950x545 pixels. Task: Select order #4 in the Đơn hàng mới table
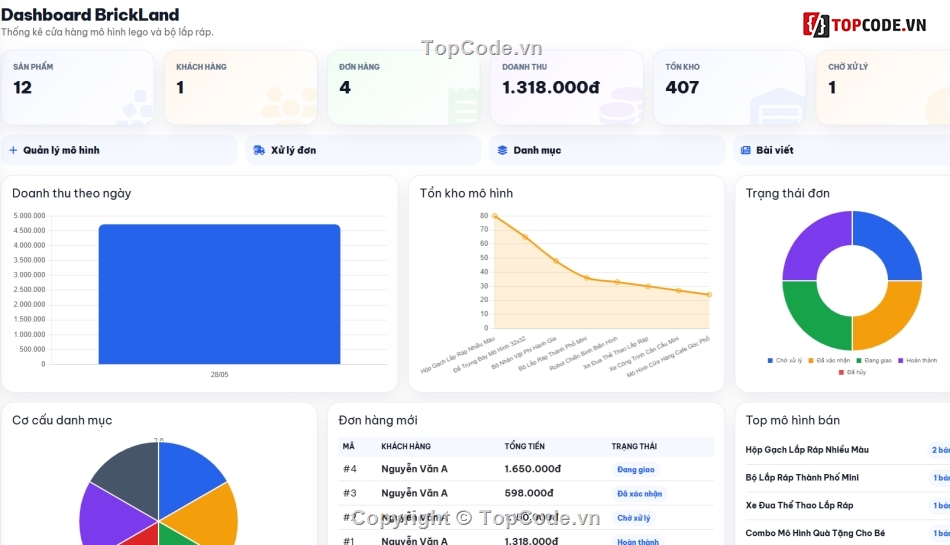click(x=526, y=469)
